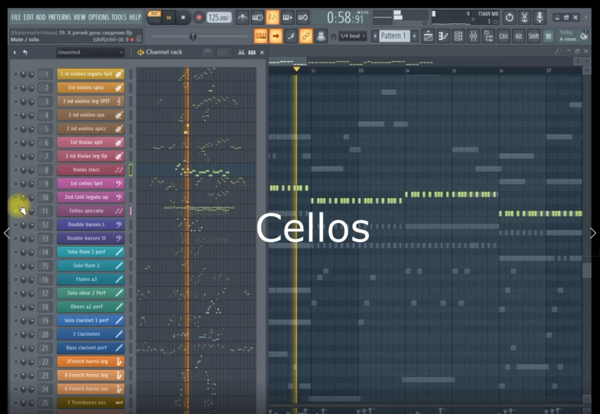Mute channel 1 using its green LED
The width and height of the screenshot is (600, 414).
(x=15, y=74)
